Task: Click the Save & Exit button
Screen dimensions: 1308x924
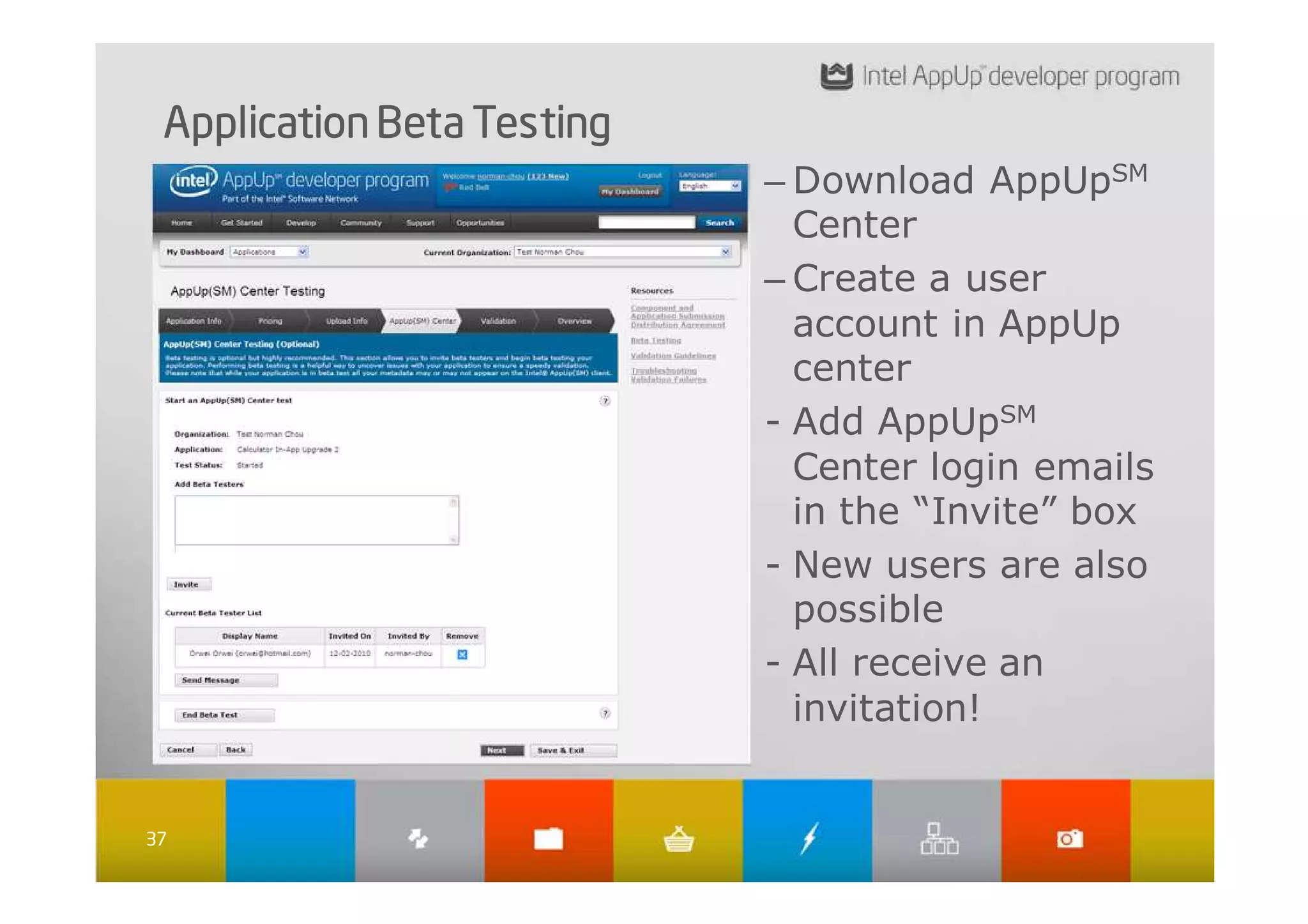Action: [x=574, y=750]
